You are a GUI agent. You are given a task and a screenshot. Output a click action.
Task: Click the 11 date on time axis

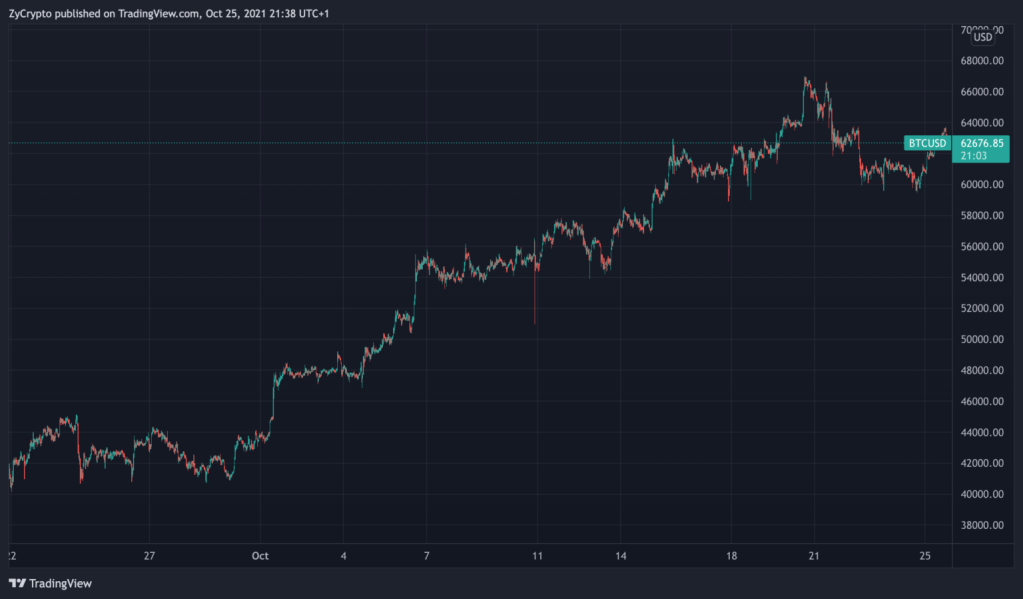coord(537,555)
